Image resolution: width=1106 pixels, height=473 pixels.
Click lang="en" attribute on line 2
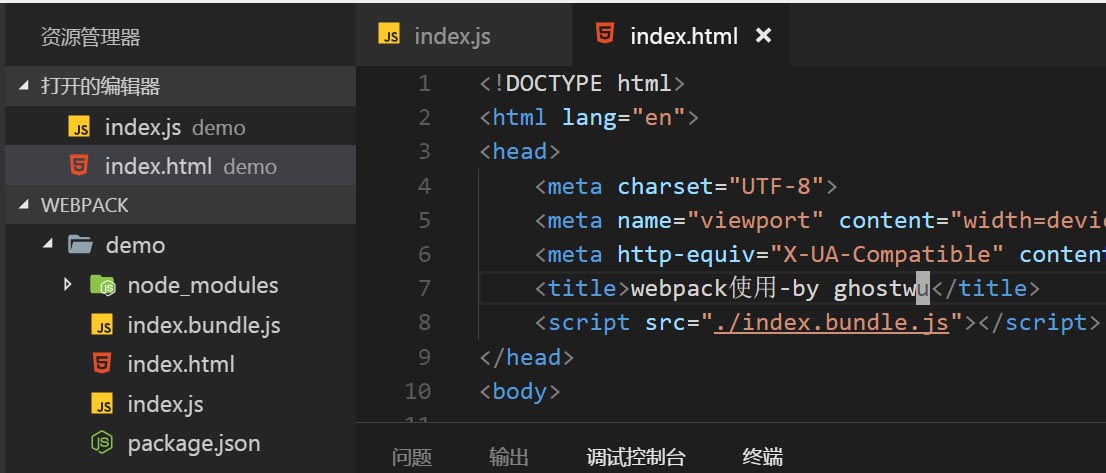point(624,117)
